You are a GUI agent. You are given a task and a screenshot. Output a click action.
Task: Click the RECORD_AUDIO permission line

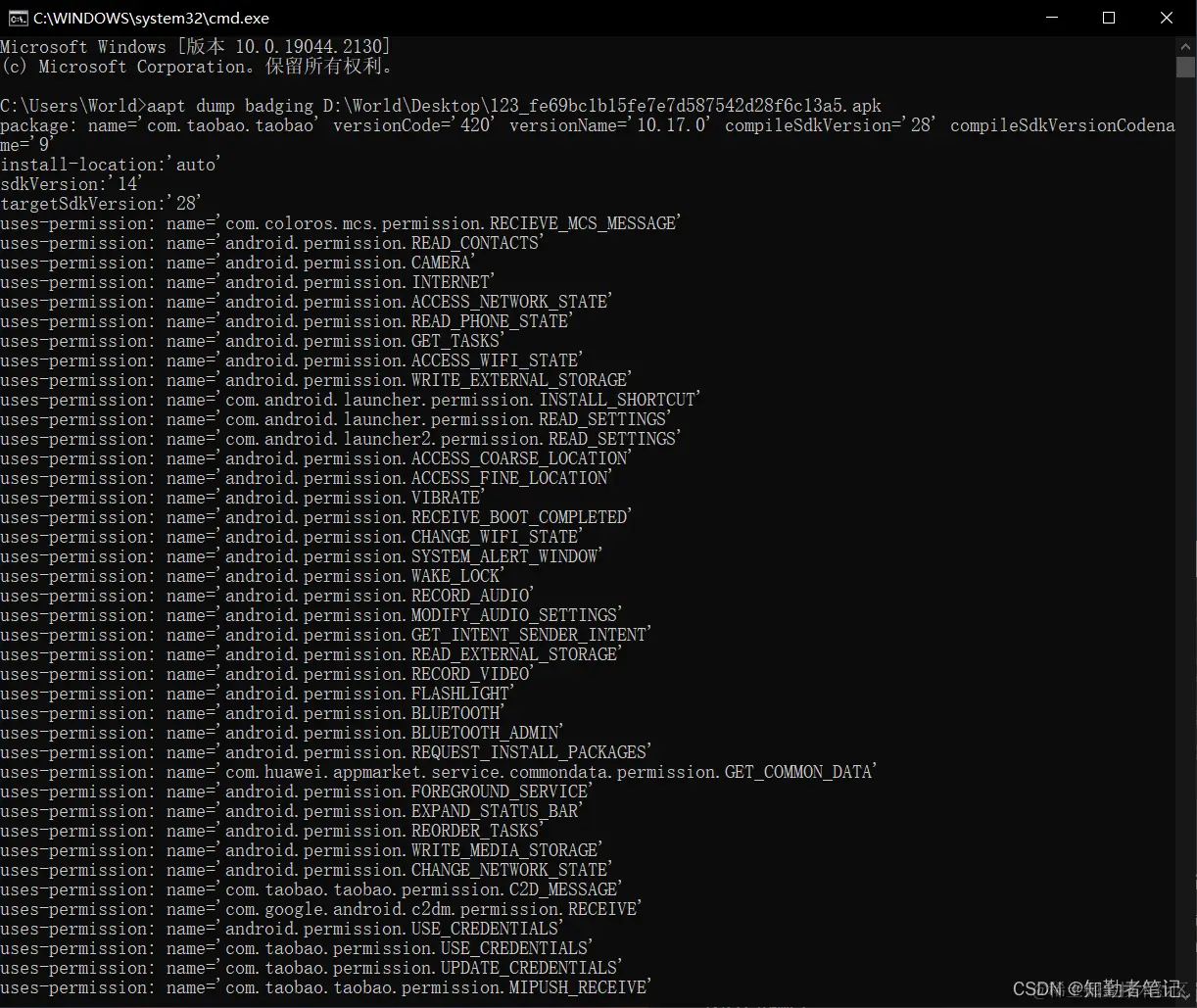click(x=267, y=596)
